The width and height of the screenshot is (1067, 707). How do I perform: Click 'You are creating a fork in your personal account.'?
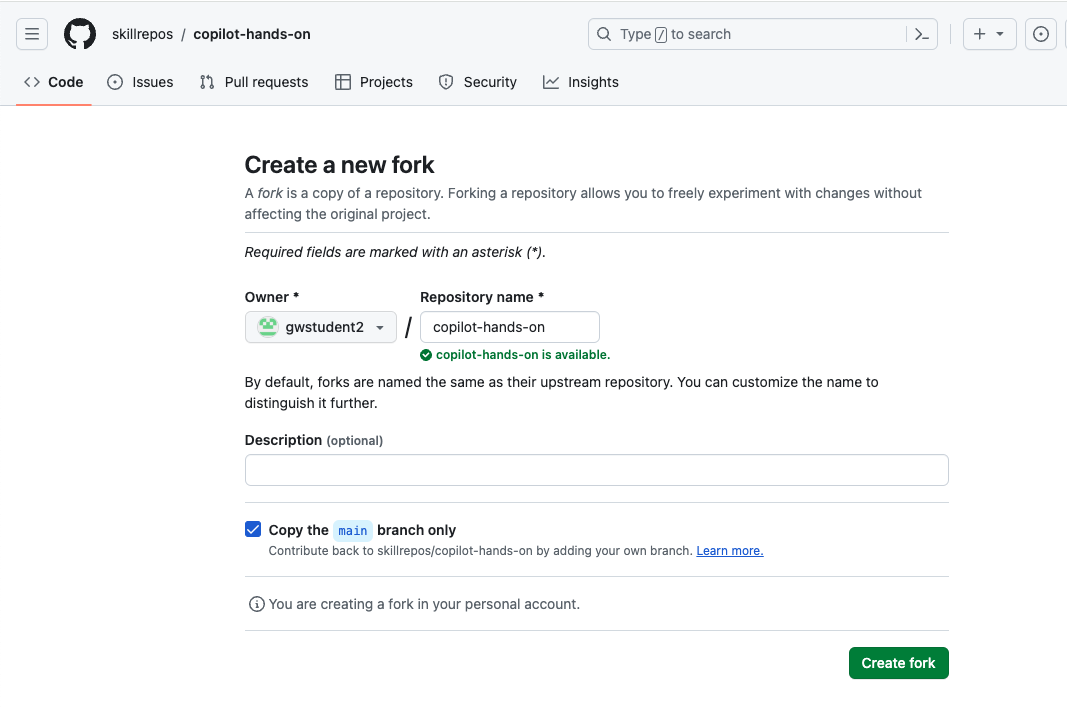coord(424,604)
